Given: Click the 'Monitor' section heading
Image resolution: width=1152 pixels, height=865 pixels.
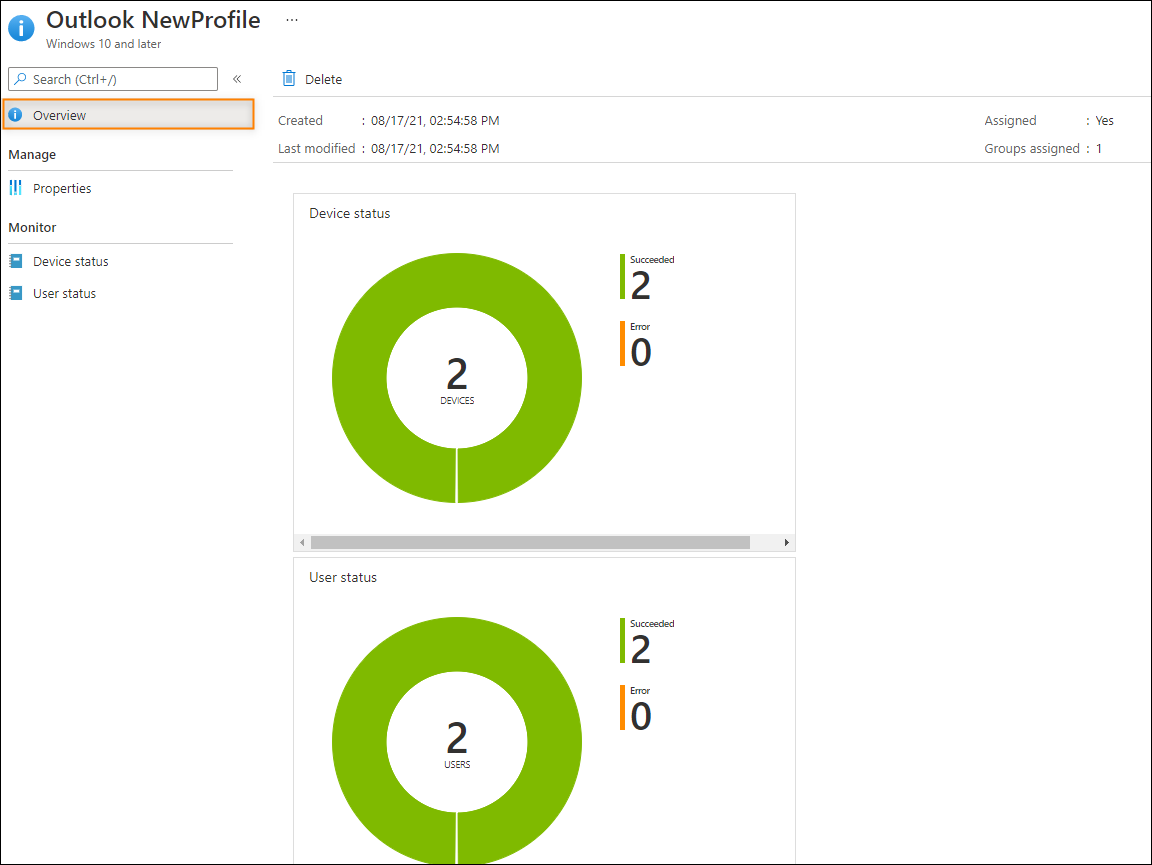Looking at the screenshot, I should tap(32, 227).
